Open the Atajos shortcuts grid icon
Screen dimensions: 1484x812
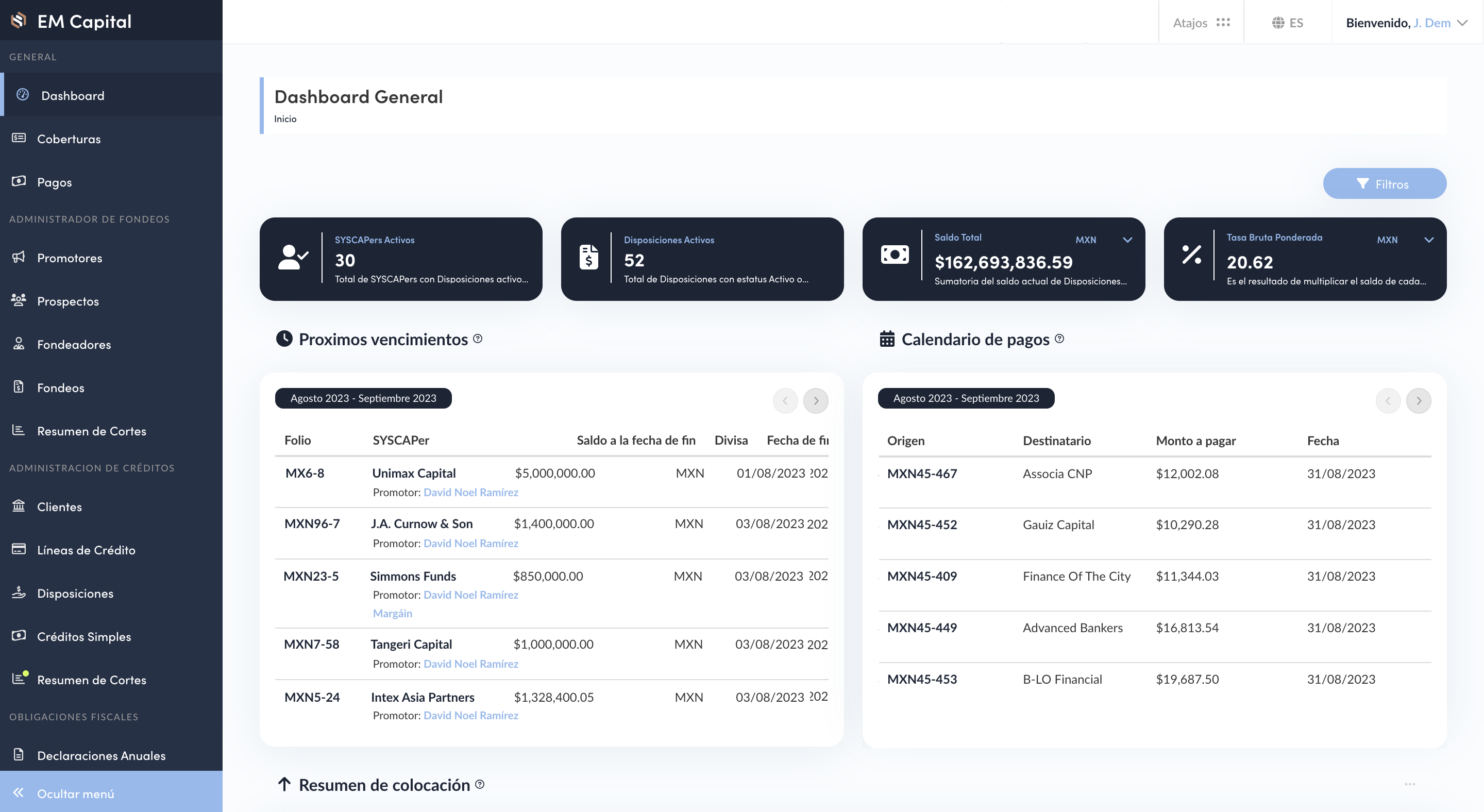tap(1224, 22)
